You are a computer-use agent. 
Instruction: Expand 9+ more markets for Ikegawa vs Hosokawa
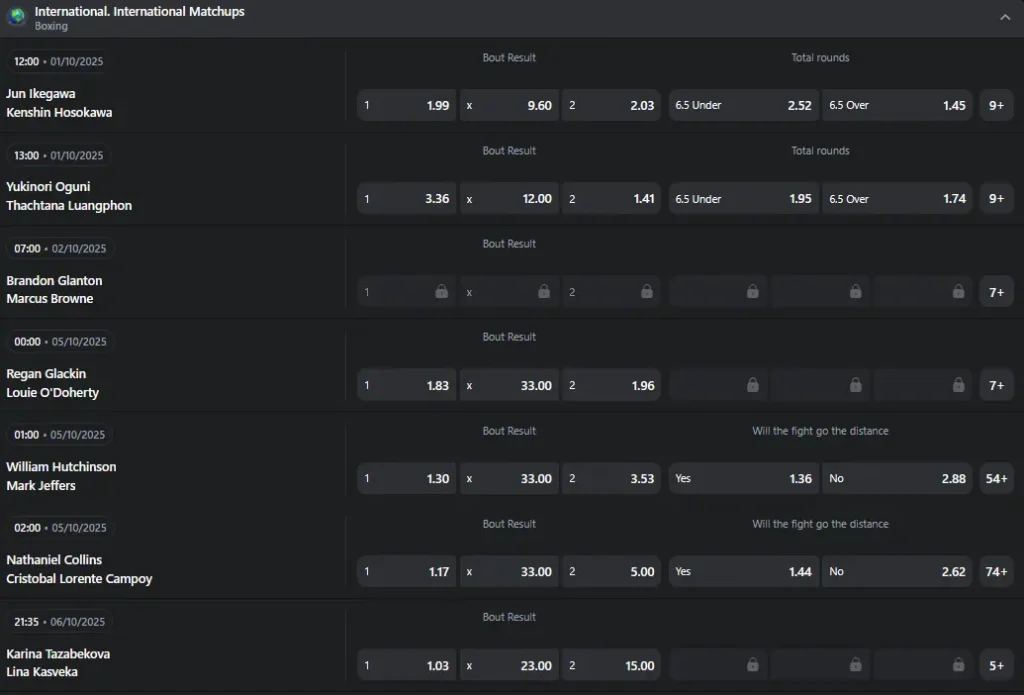996,105
